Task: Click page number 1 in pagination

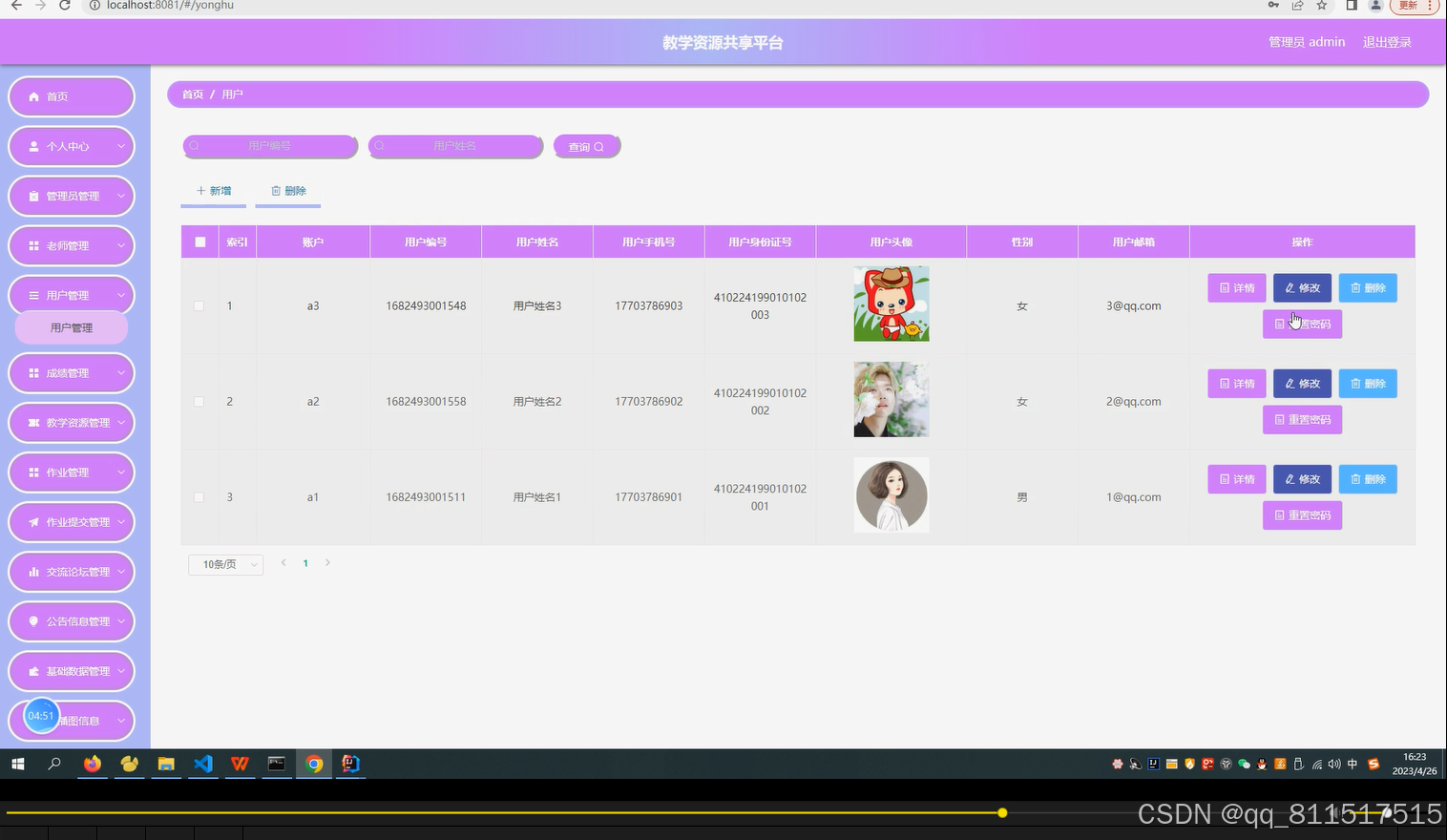Action: click(305, 563)
